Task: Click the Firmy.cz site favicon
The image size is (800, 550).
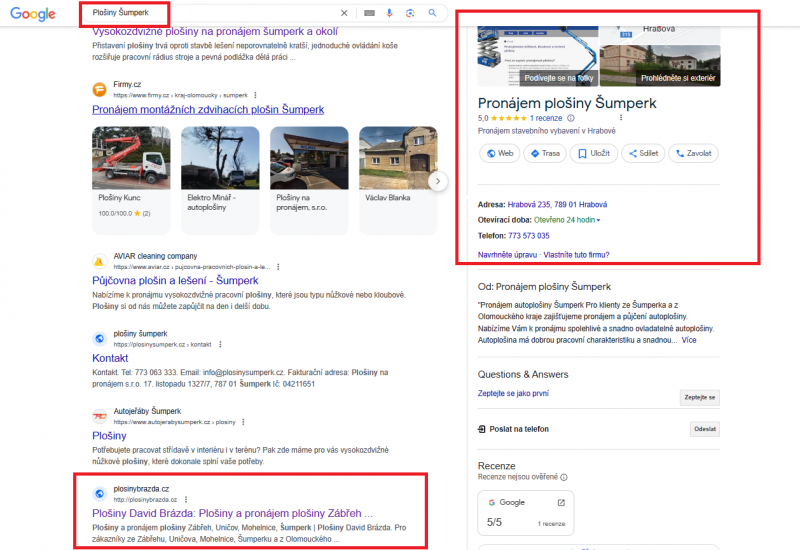Action: [99, 89]
